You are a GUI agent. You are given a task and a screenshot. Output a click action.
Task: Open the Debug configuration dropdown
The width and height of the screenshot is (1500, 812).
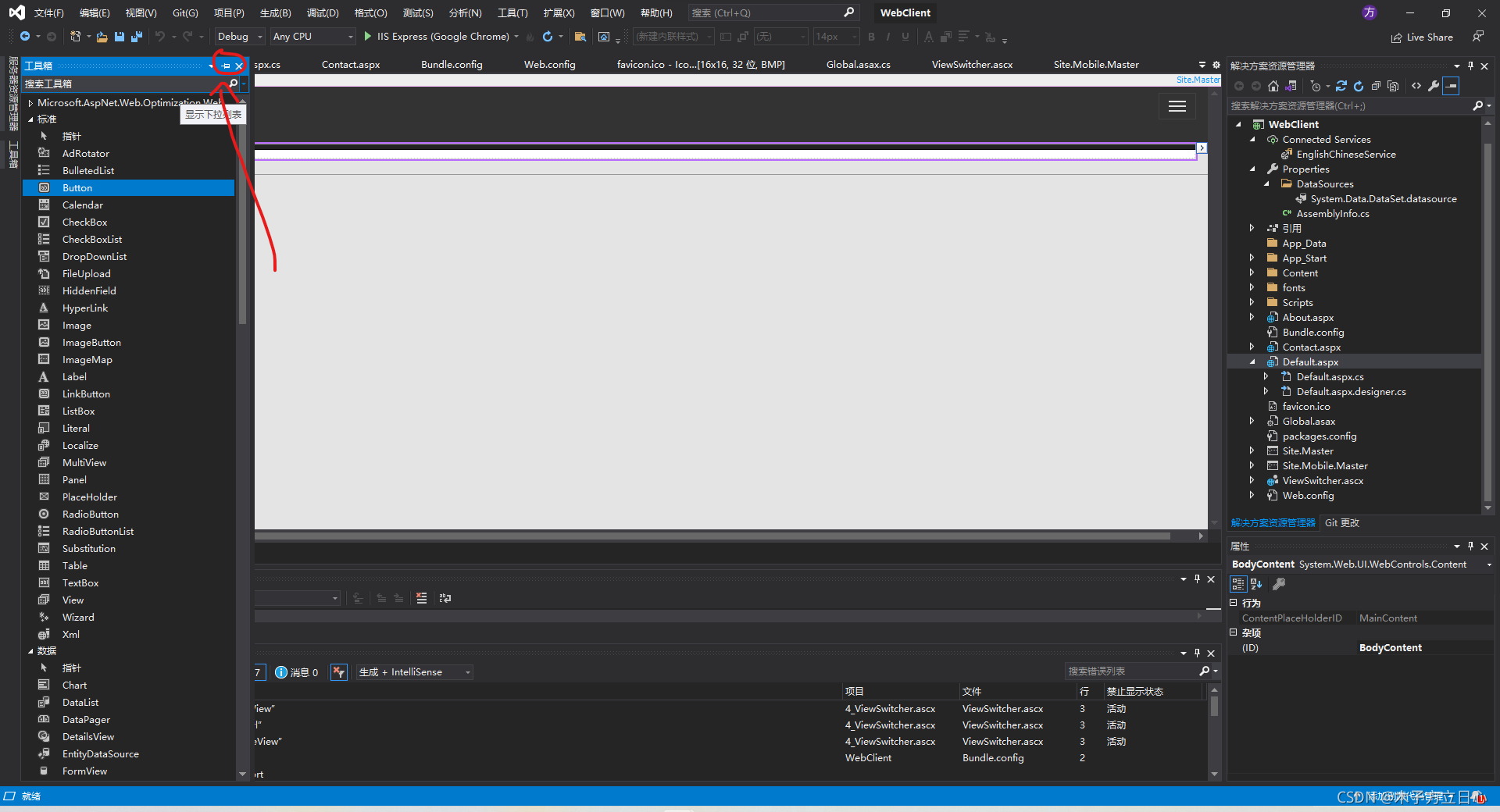(x=240, y=37)
